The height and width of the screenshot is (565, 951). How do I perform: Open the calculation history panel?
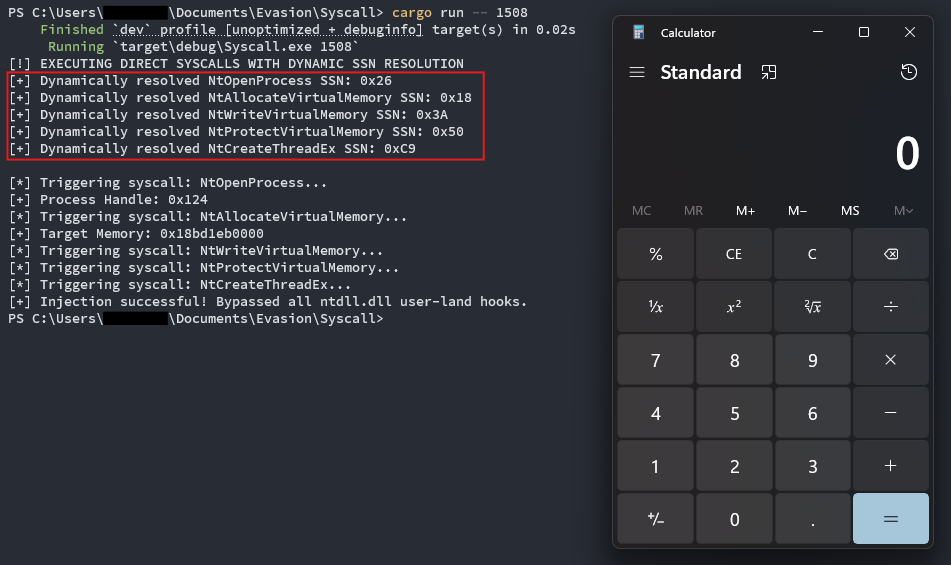[x=908, y=72]
